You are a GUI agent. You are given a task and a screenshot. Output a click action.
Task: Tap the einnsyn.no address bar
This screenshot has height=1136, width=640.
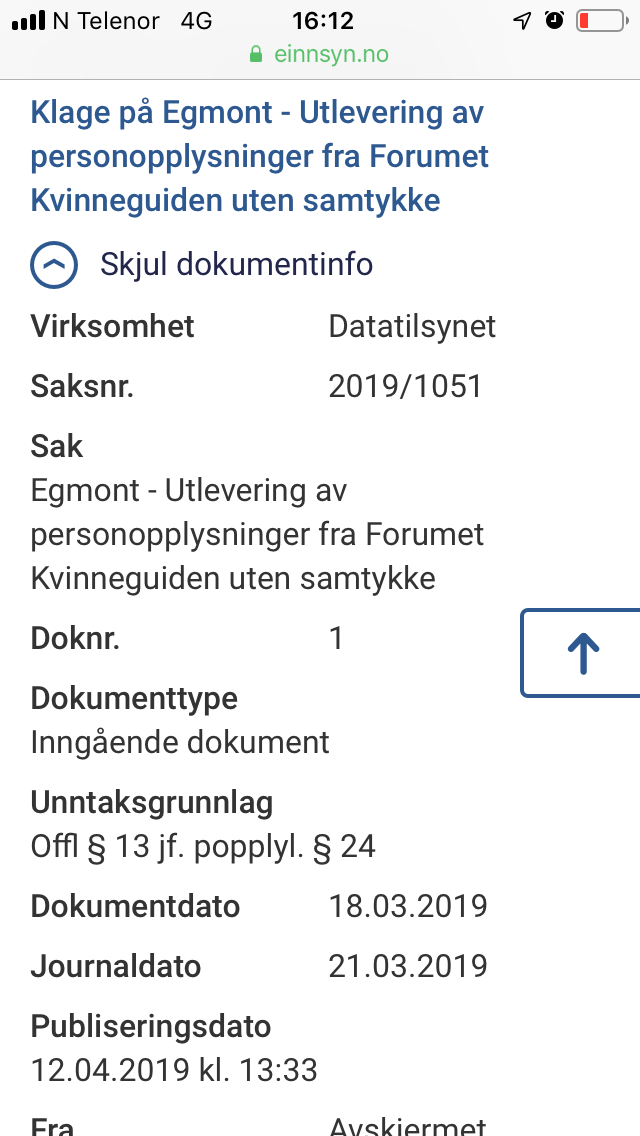pos(320,54)
